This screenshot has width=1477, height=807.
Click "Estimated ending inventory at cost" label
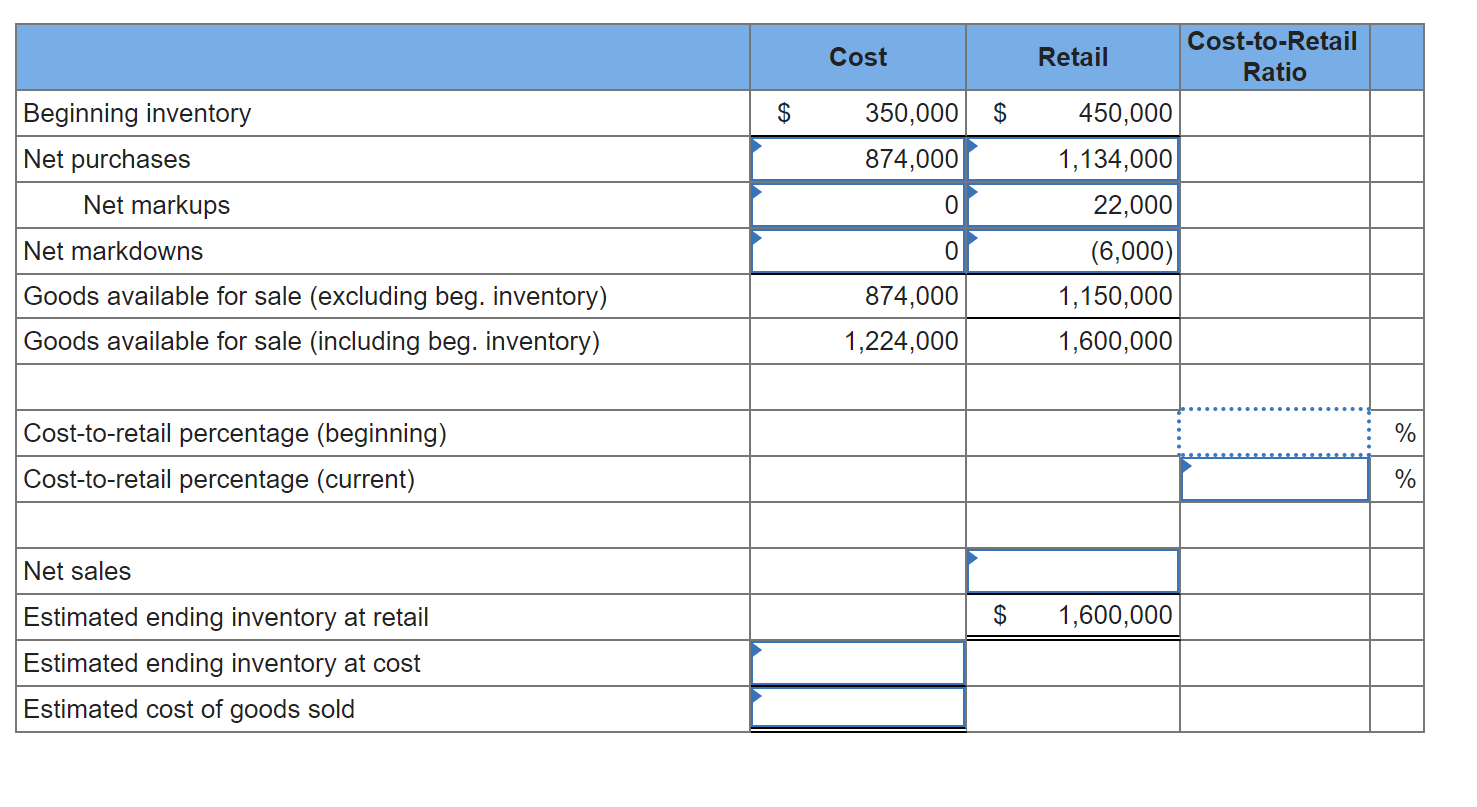[222, 663]
